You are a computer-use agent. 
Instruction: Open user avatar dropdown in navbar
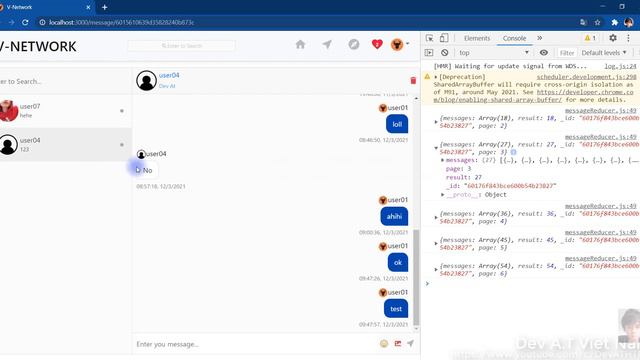click(x=399, y=44)
